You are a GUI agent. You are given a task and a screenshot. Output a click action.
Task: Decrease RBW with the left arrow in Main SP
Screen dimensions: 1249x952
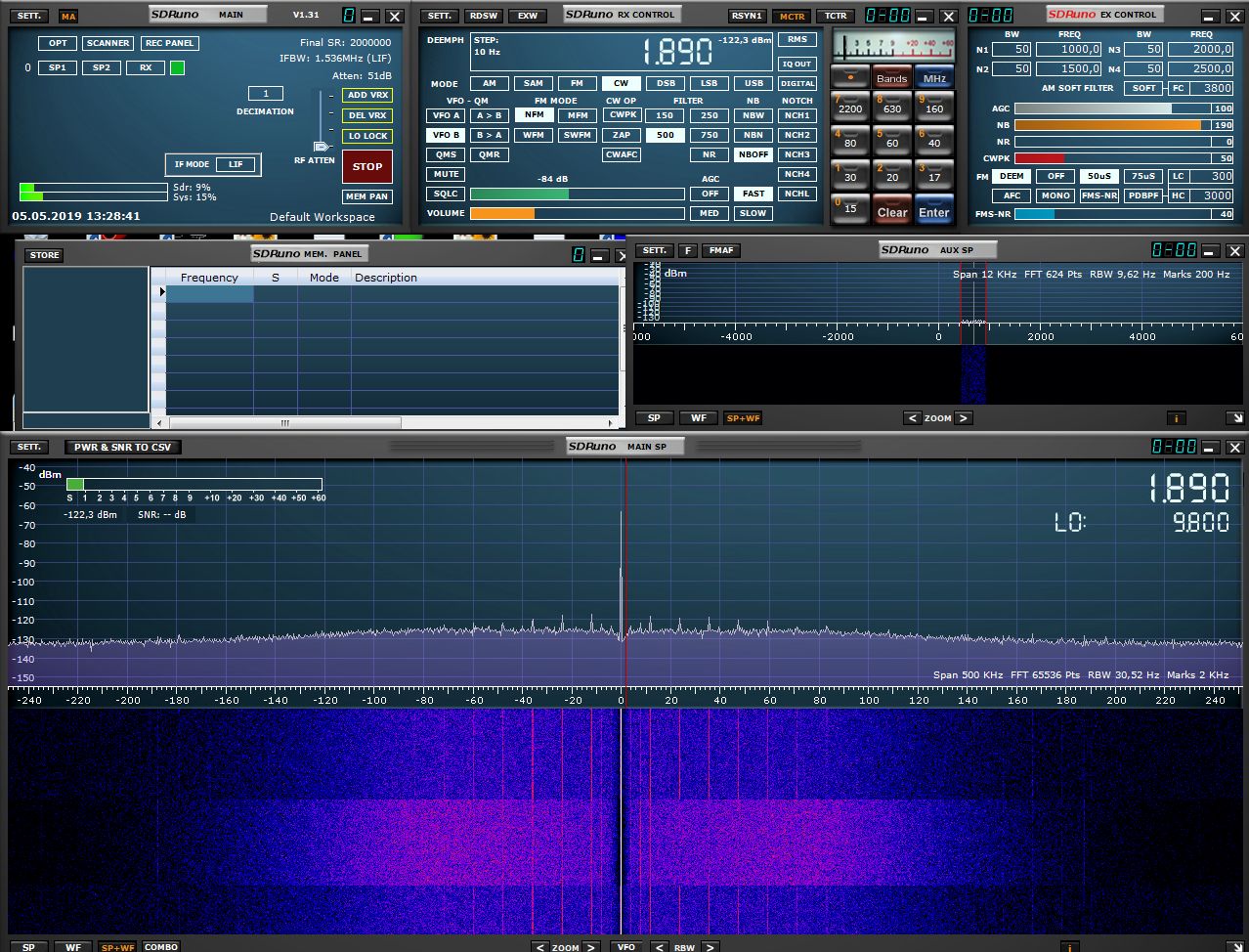660,946
